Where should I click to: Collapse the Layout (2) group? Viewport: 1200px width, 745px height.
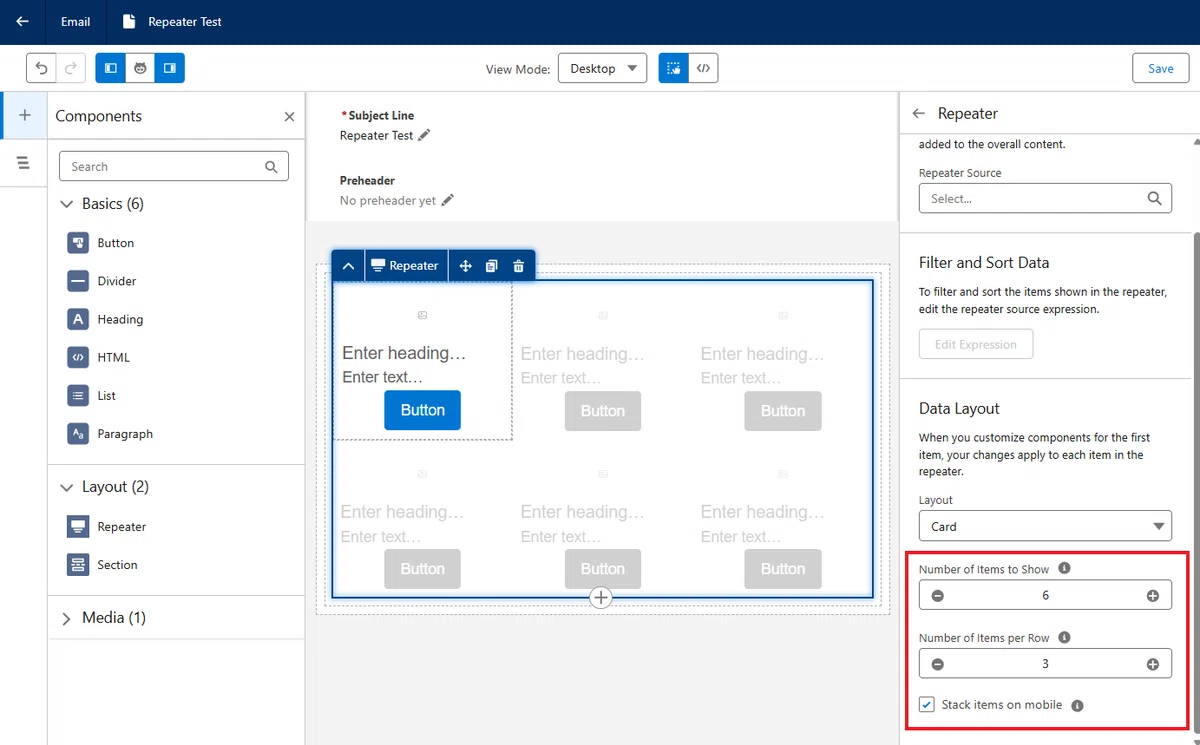[67, 487]
